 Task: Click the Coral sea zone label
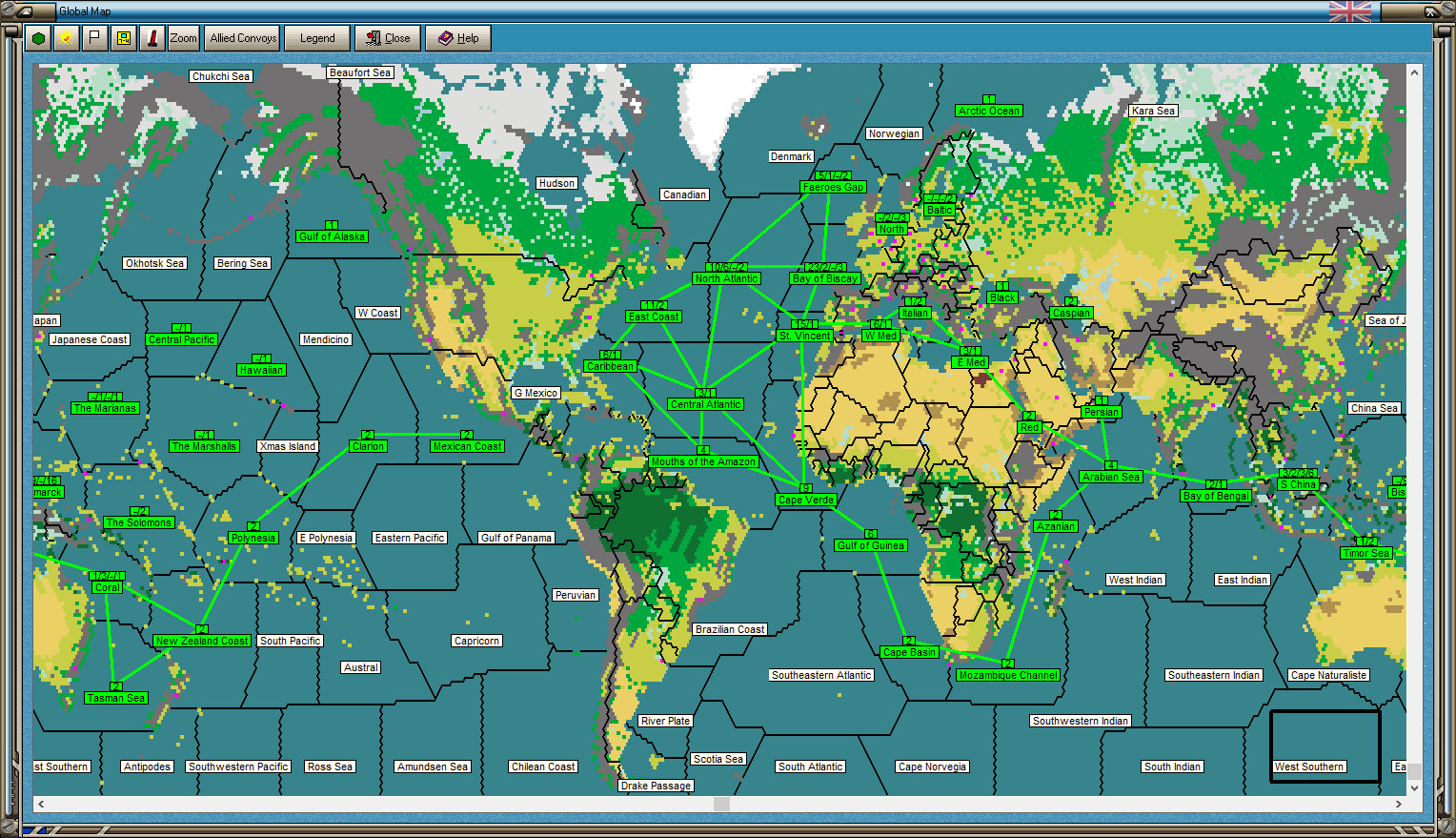click(x=108, y=587)
